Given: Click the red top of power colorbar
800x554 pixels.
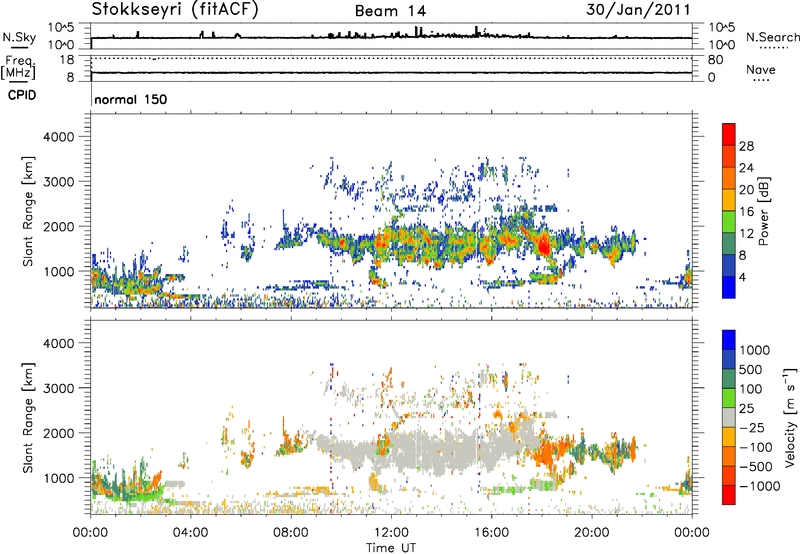Looking at the screenshot, I should tap(729, 134).
